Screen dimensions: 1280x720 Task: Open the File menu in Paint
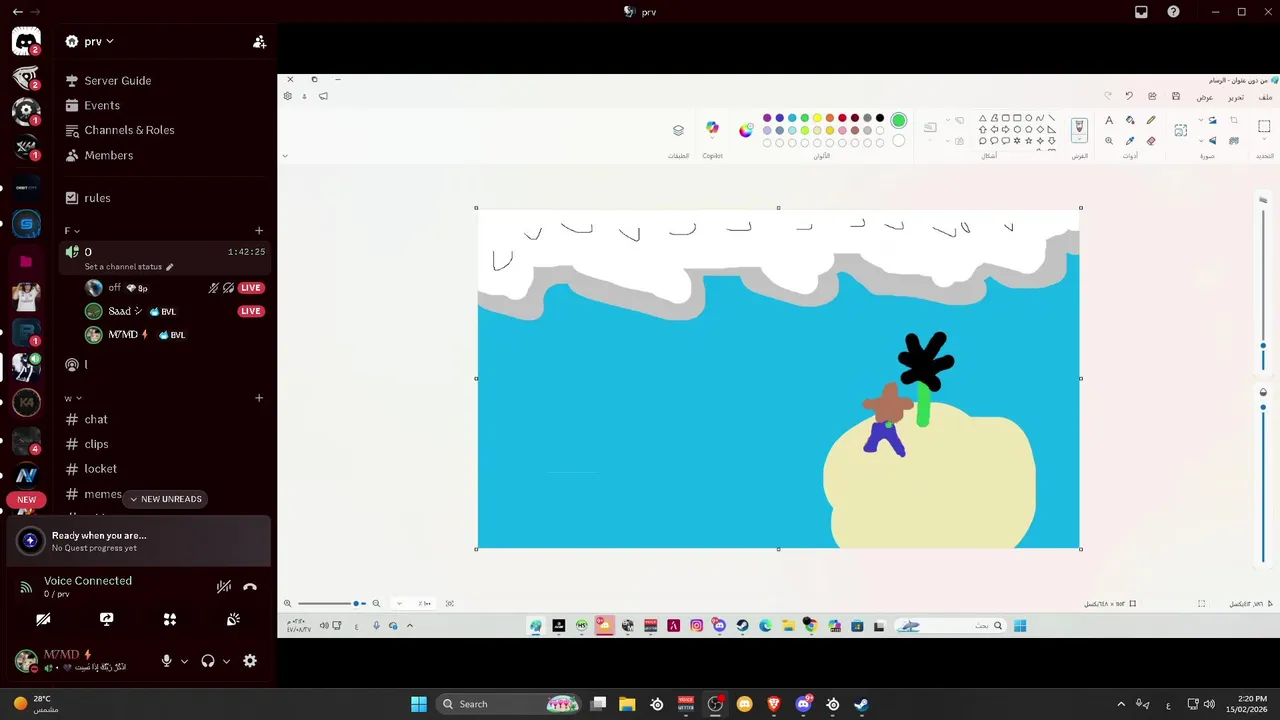pos(1266,97)
